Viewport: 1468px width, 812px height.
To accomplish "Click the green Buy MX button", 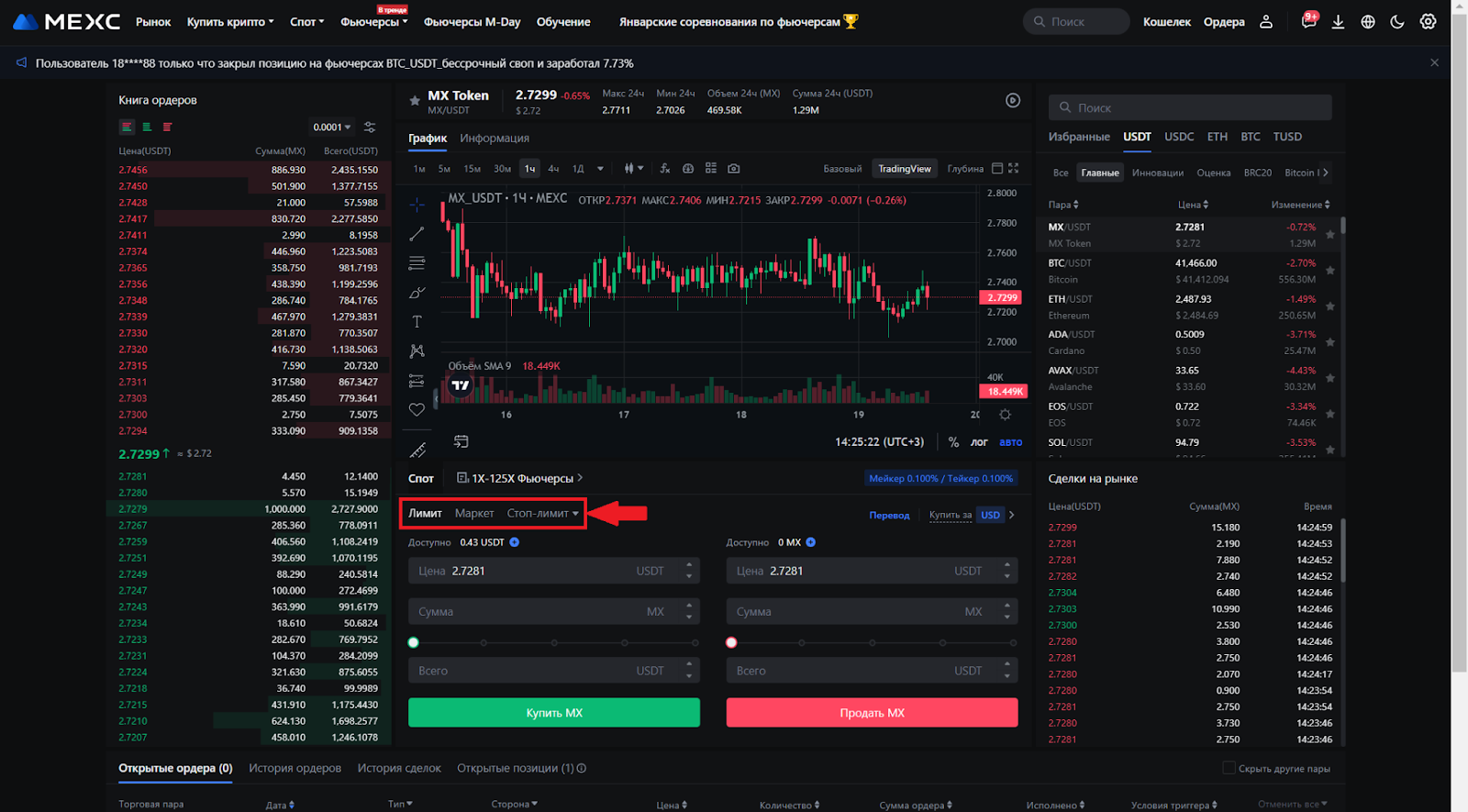I will click(553, 713).
